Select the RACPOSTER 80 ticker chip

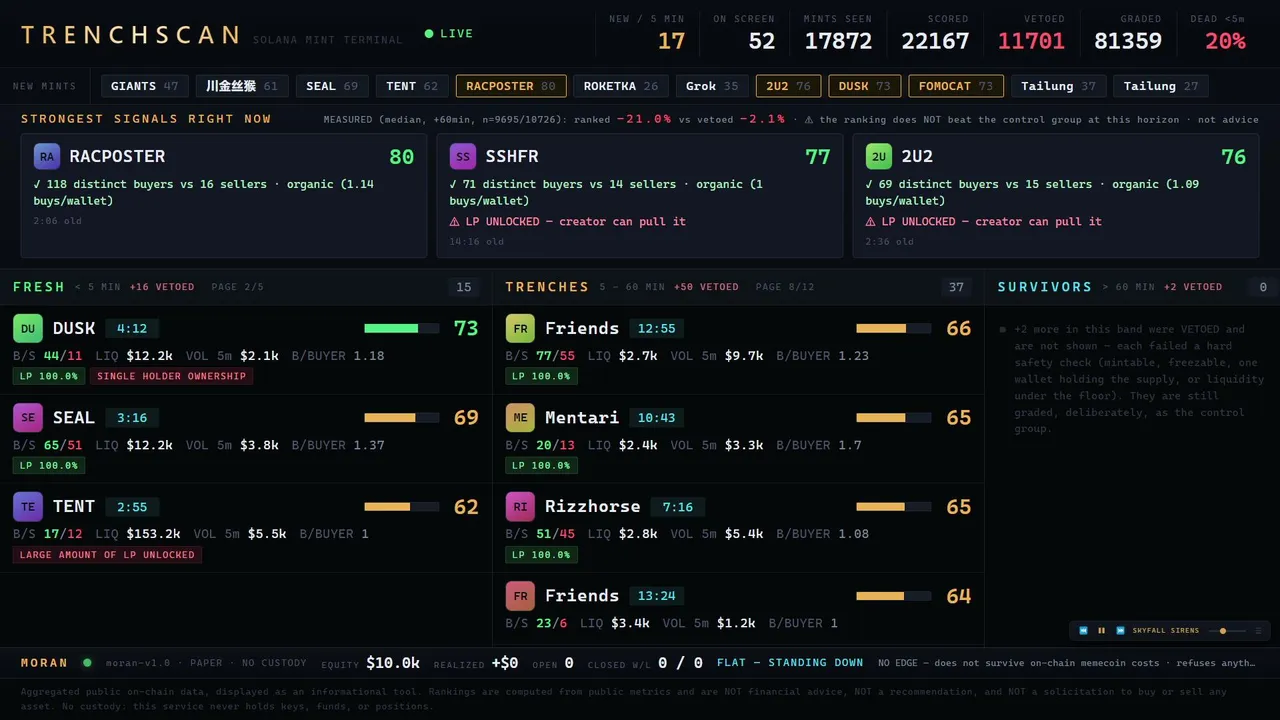[x=511, y=86]
